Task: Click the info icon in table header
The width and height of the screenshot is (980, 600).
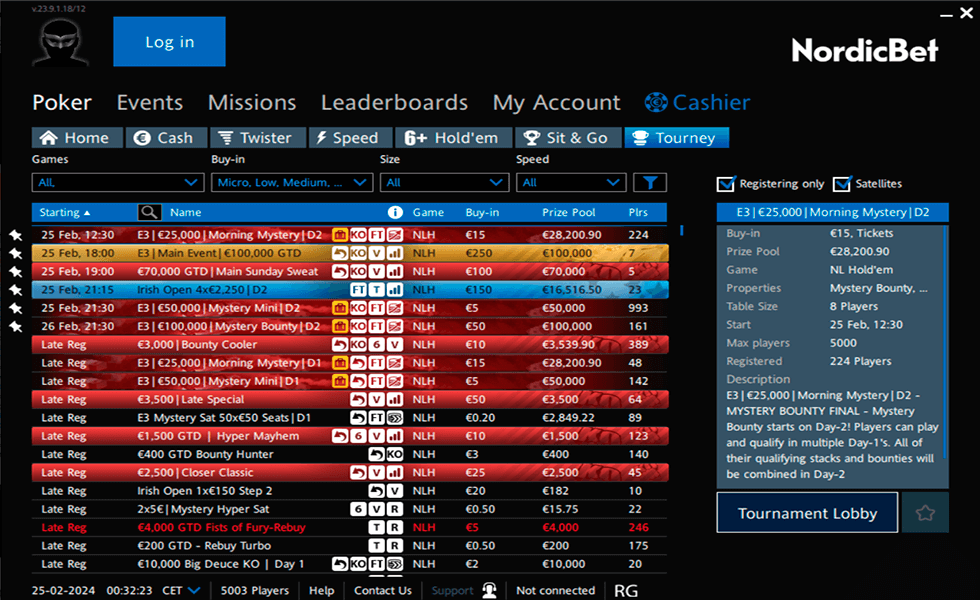Action: [395, 212]
